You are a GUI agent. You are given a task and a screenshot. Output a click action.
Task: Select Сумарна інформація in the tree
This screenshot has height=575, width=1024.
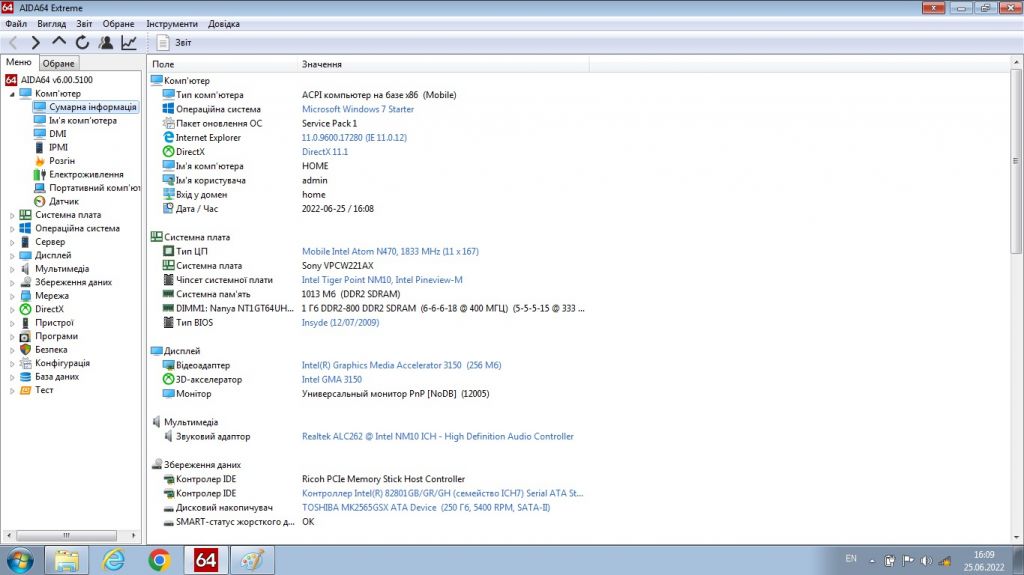point(86,107)
